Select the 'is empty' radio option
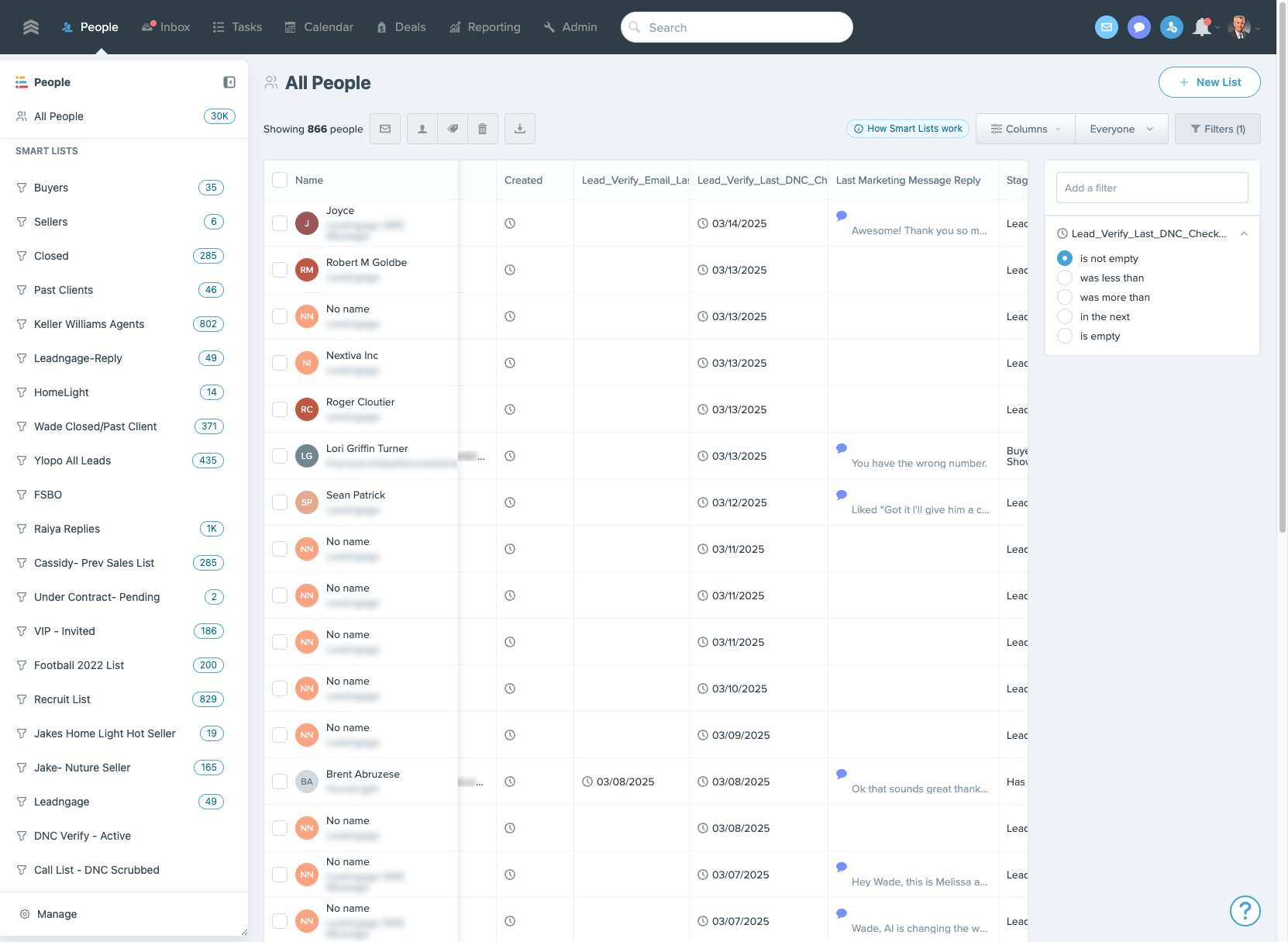Image resolution: width=1288 pixels, height=942 pixels. coord(1065,336)
